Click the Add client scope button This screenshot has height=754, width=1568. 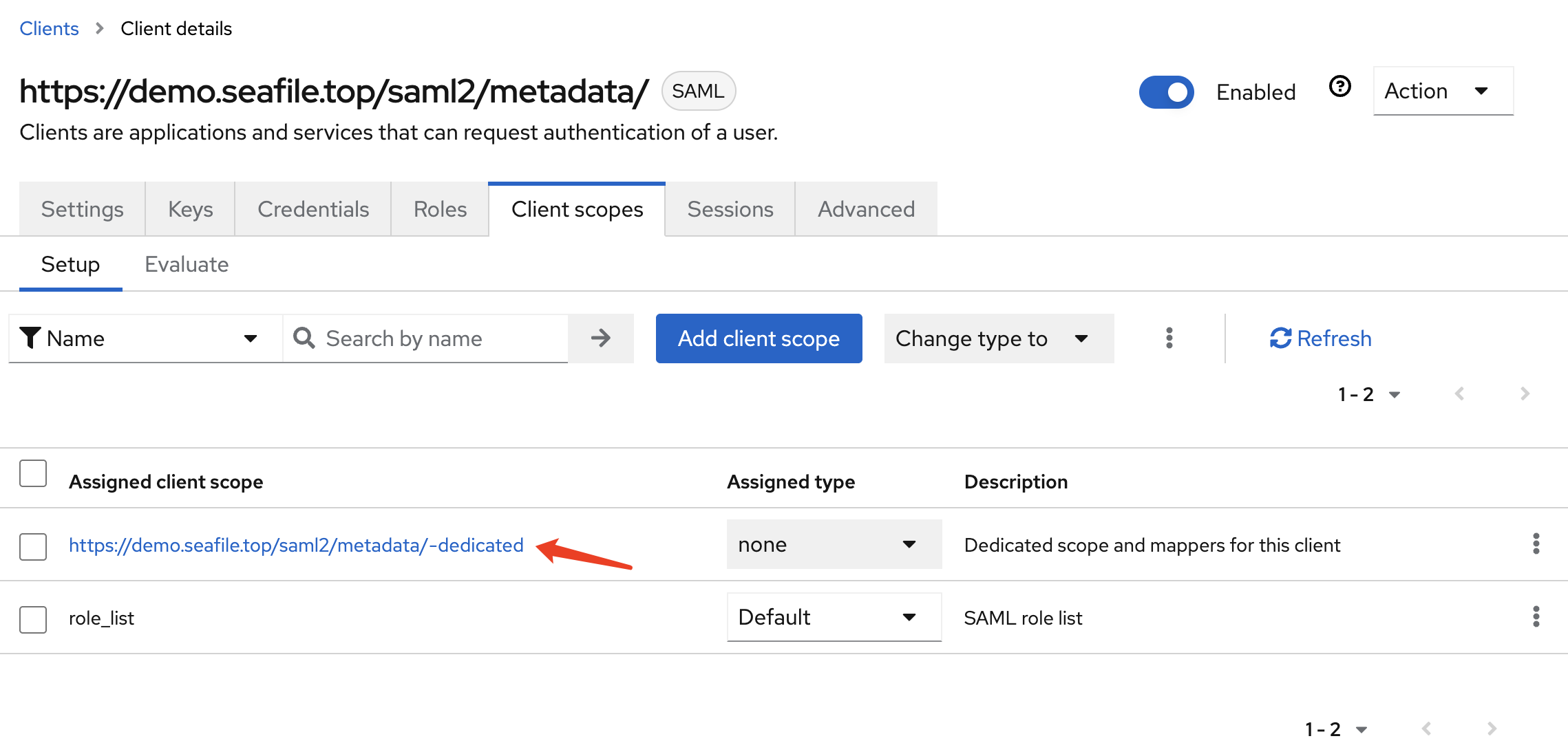(x=759, y=338)
